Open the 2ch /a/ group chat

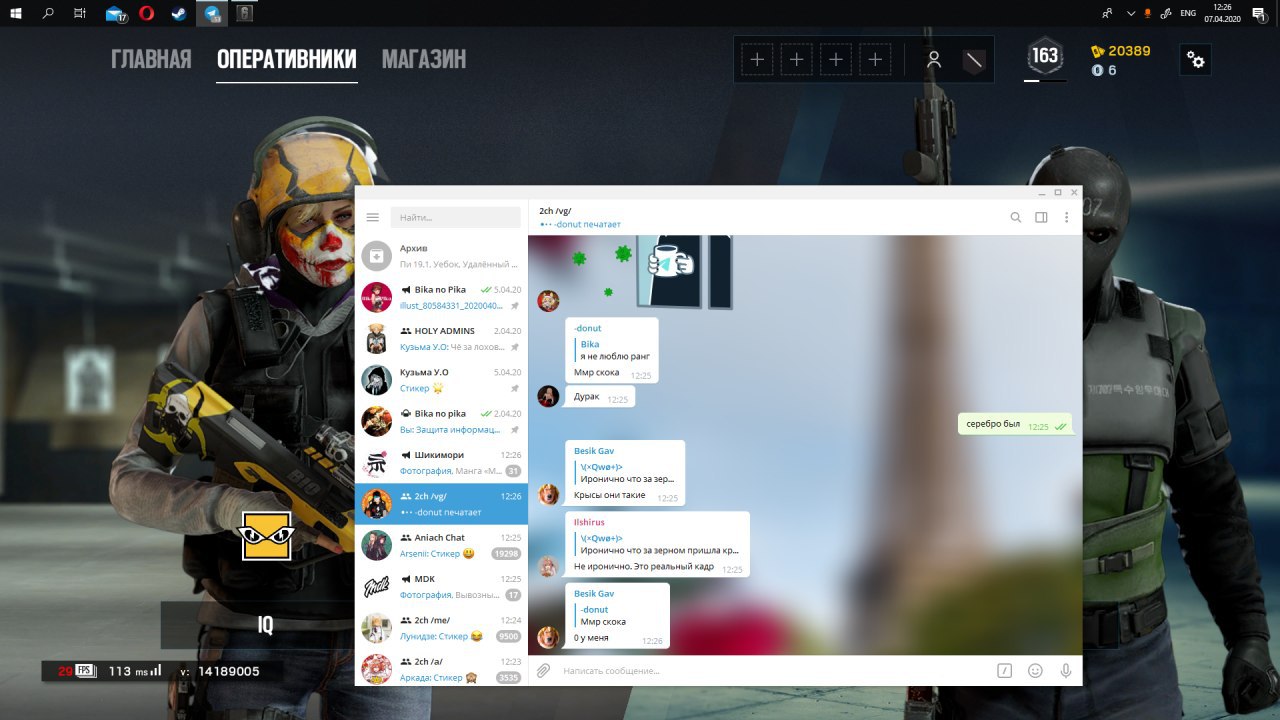(441, 668)
